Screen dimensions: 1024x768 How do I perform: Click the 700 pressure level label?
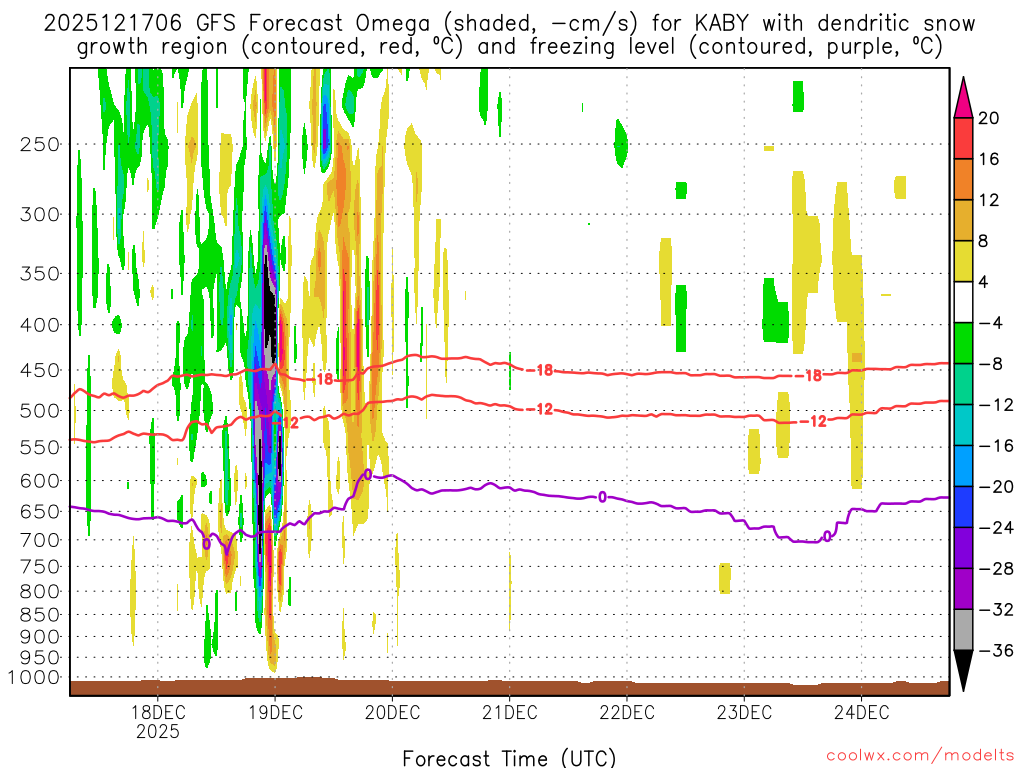40,540
